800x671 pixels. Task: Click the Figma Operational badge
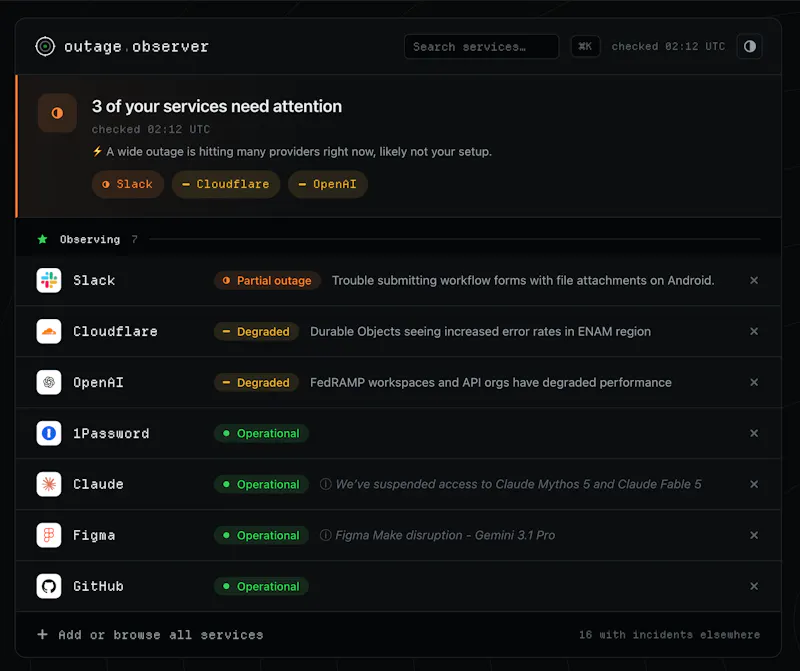(261, 535)
